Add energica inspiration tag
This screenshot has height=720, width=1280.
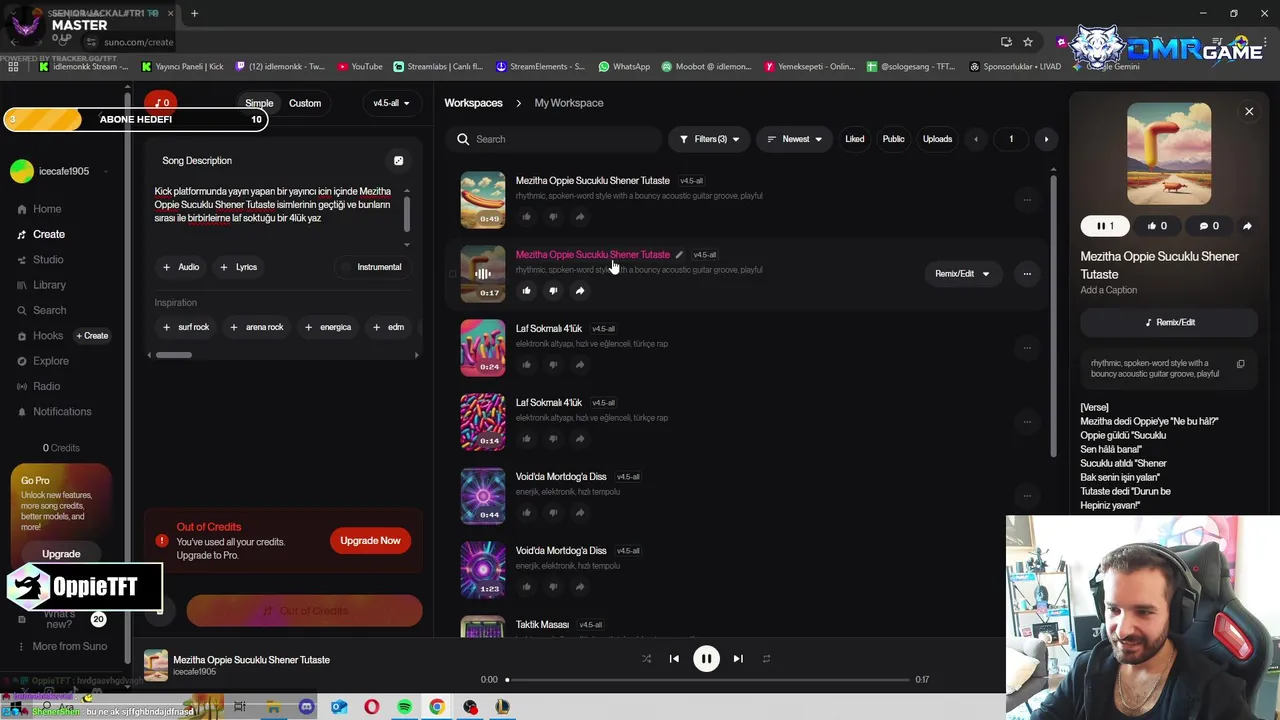pos(327,327)
